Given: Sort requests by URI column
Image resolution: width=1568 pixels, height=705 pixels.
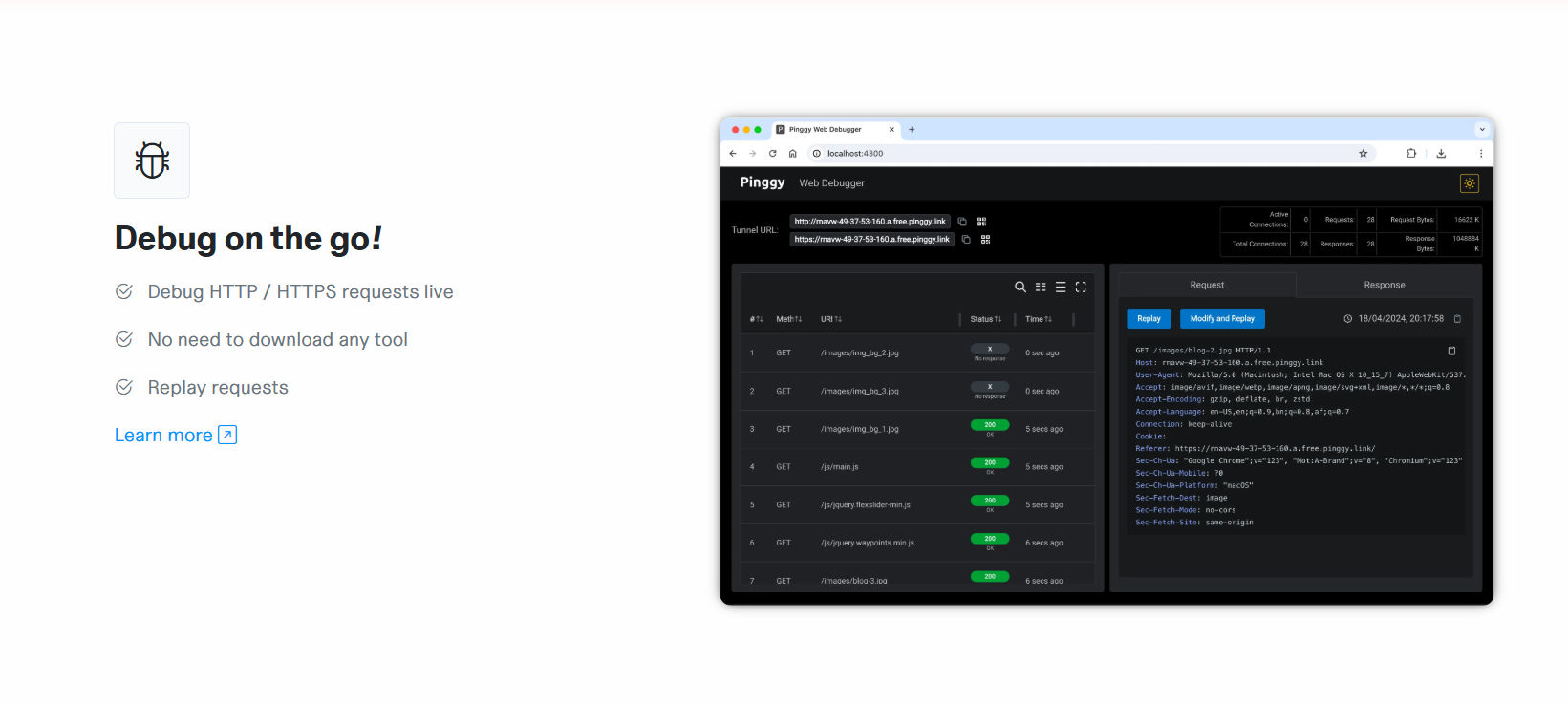Looking at the screenshot, I should [830, 319].
